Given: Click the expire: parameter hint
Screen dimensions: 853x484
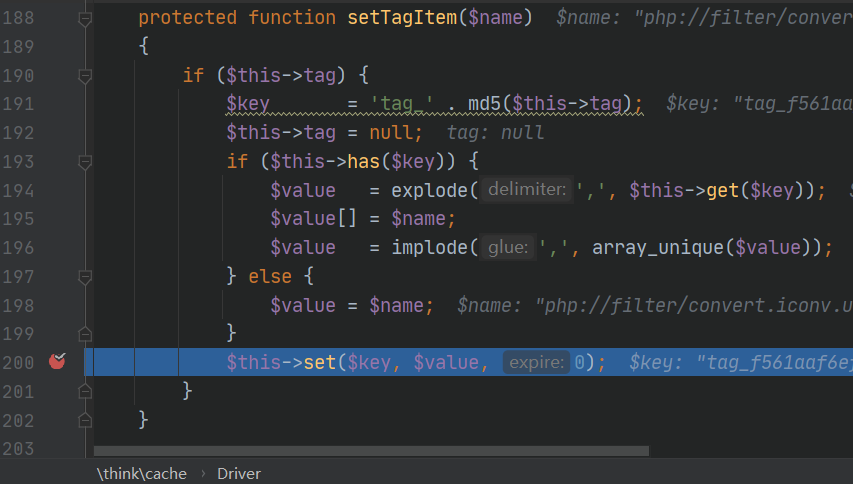Looking at the screenshot, I should (x=536, y=362).
